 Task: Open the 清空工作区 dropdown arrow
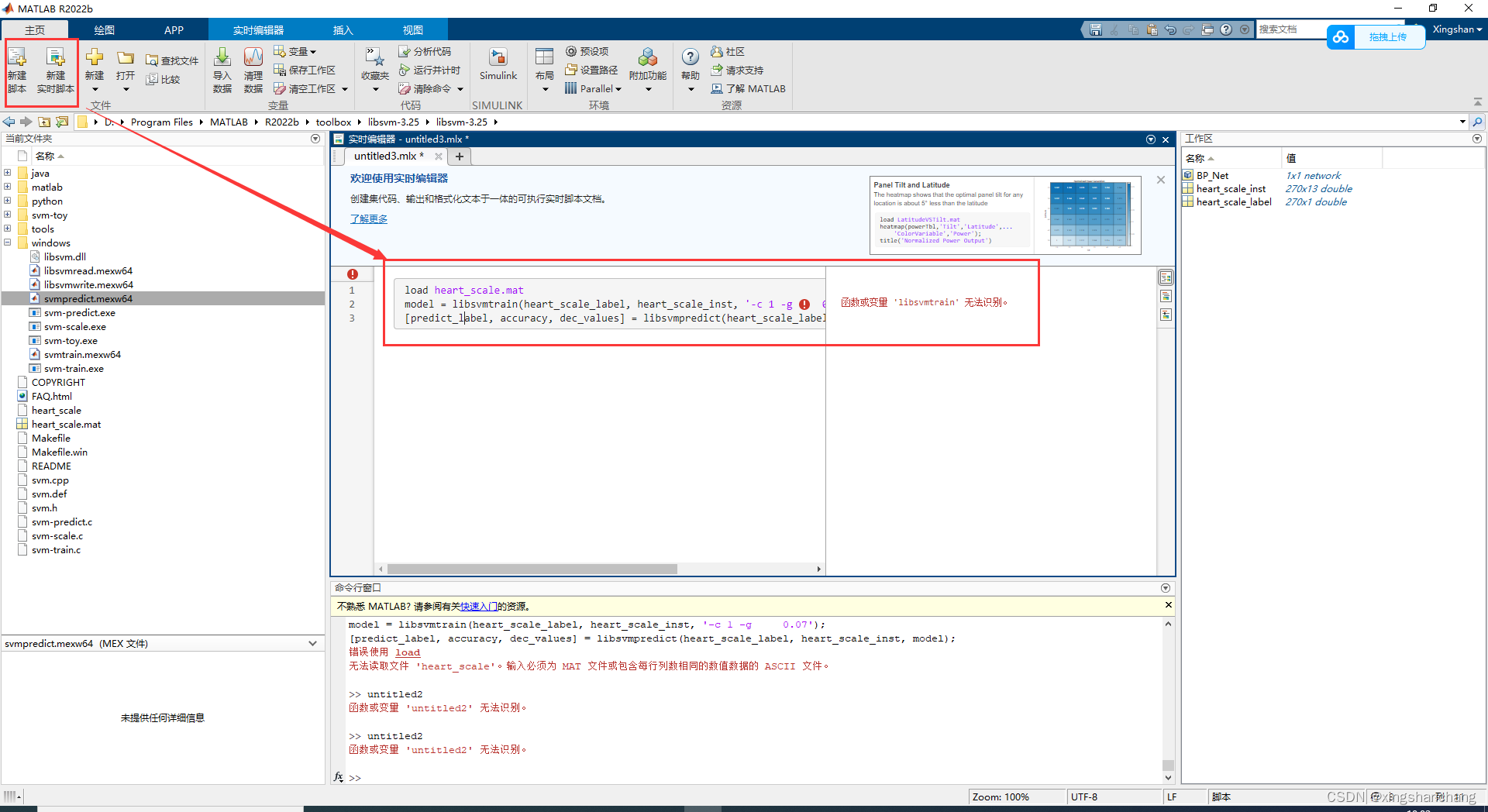345,89
